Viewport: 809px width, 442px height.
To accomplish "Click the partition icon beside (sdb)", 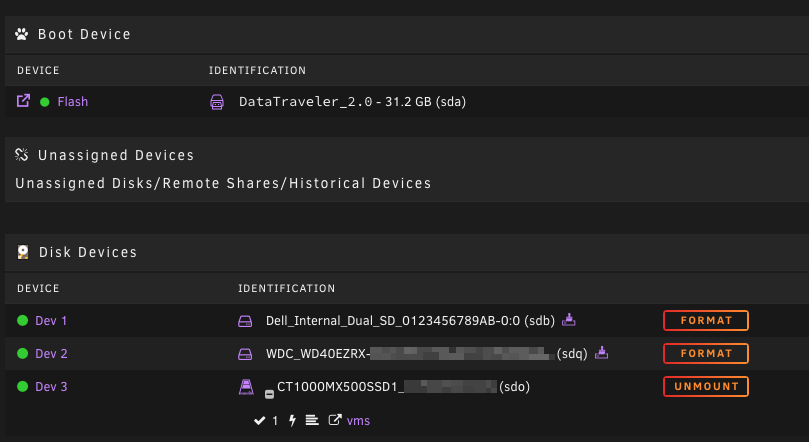I will [x=569, y=320].
